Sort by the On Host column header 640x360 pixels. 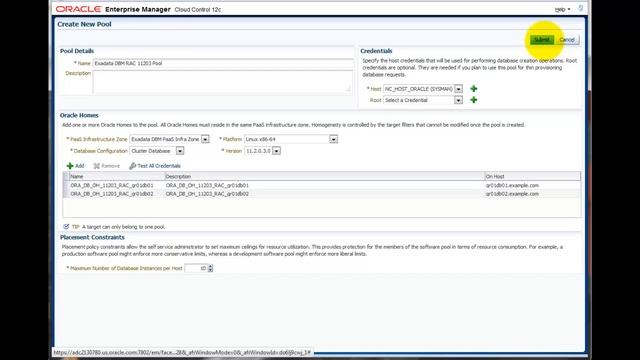click(532, 176)
